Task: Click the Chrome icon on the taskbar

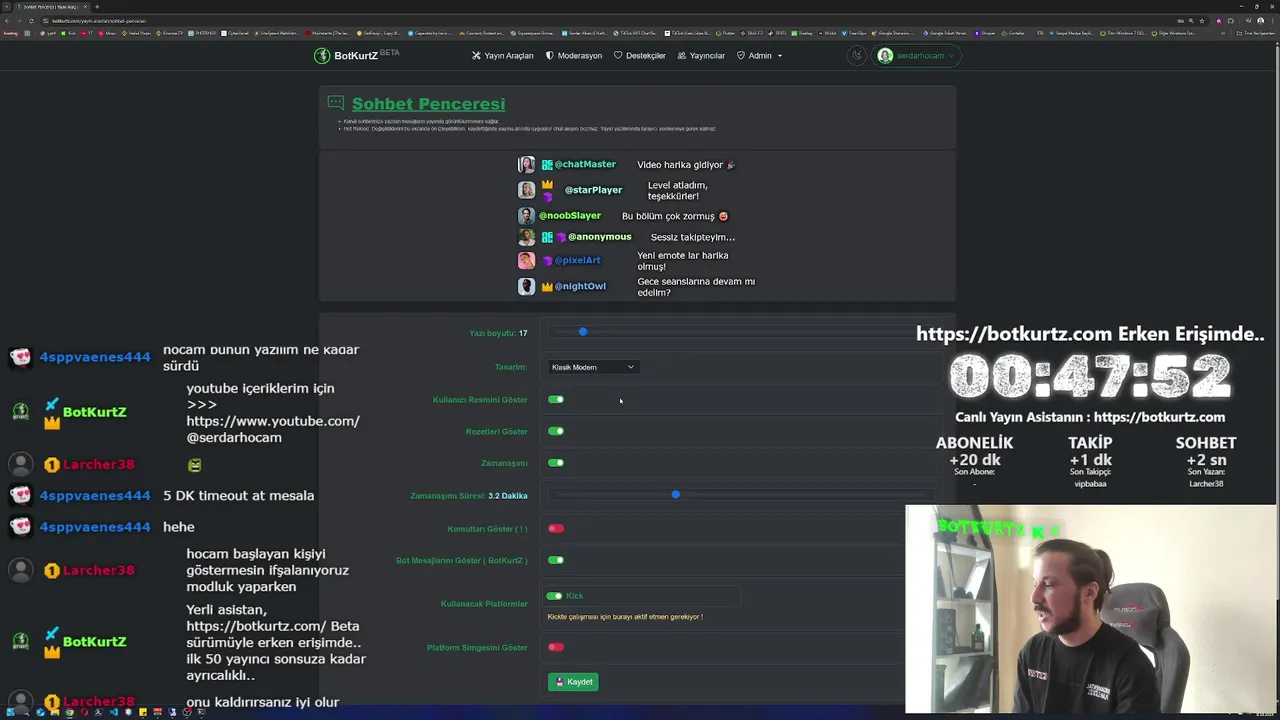Action: point(69,713)
